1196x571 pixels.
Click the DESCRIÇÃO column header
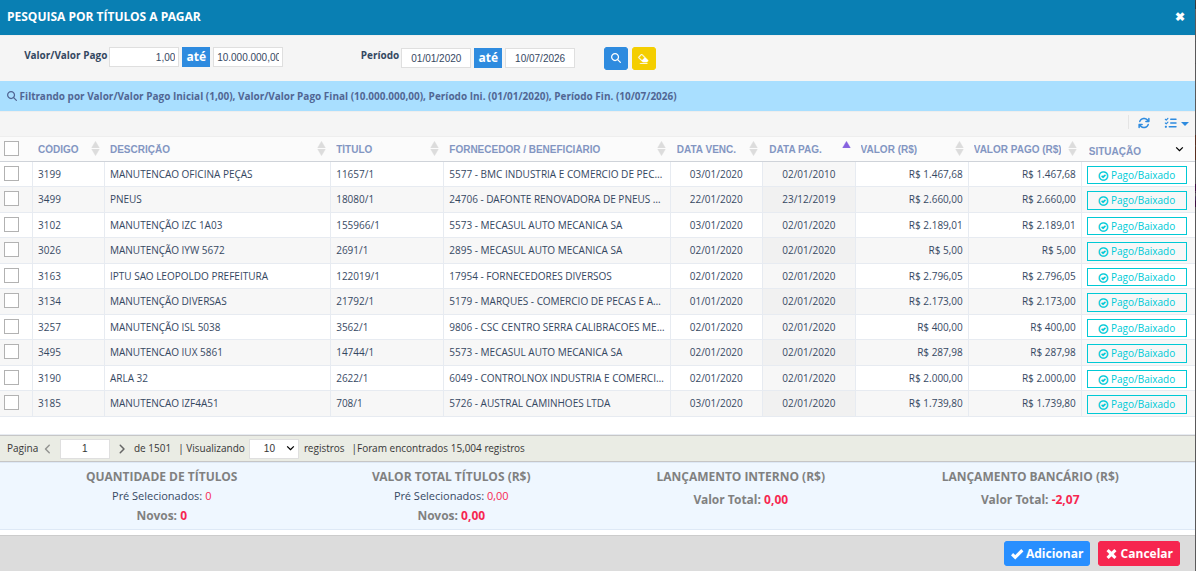[140, 149]
